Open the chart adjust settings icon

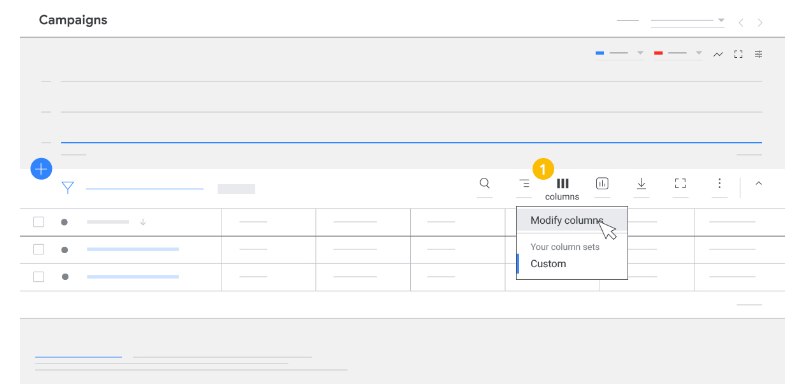point(758,54)
